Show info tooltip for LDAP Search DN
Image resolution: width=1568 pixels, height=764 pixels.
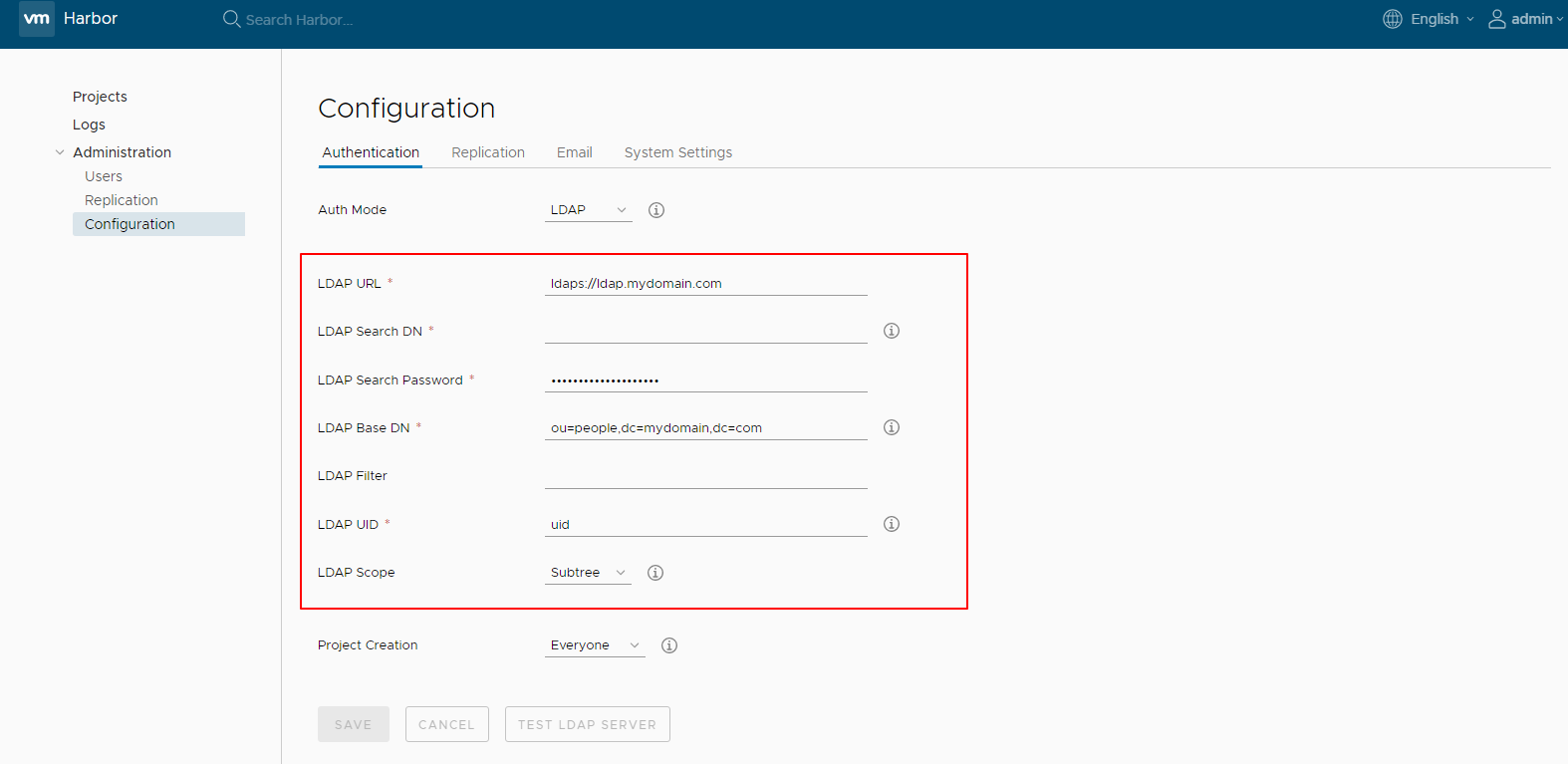pos(891,331)
